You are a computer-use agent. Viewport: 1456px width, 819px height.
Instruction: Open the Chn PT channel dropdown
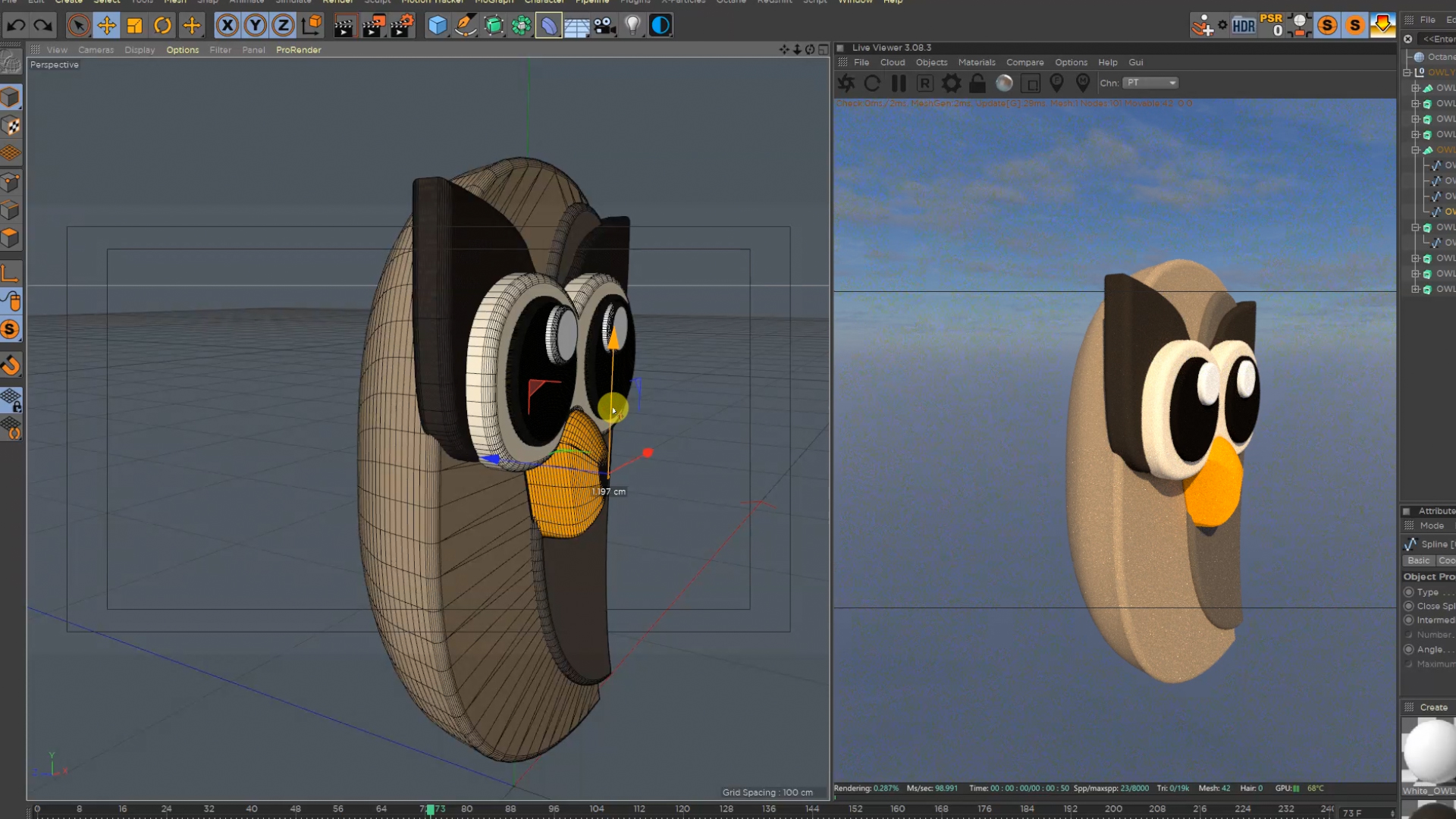[1150, 83]
